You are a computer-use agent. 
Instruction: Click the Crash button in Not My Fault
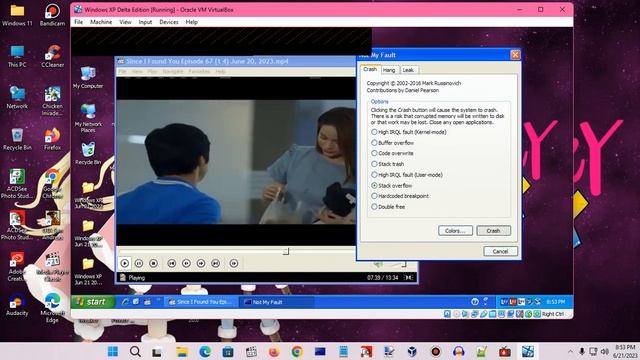pos(493,231)
